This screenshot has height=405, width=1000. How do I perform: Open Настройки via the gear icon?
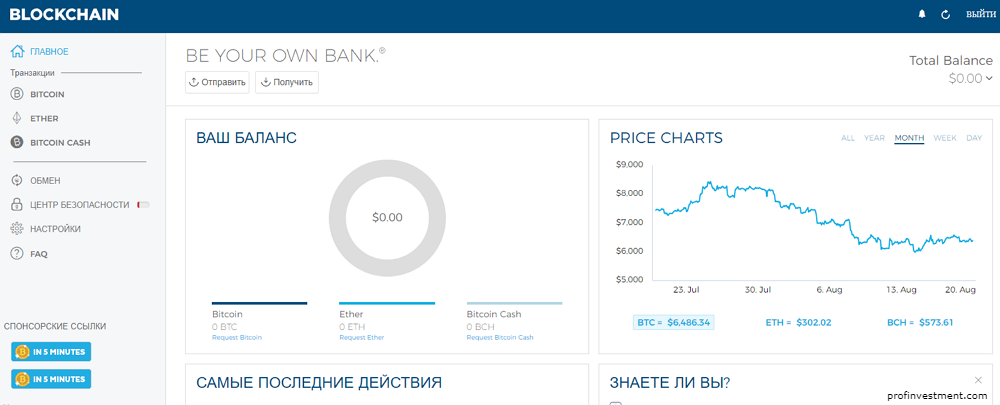(16, 229)
